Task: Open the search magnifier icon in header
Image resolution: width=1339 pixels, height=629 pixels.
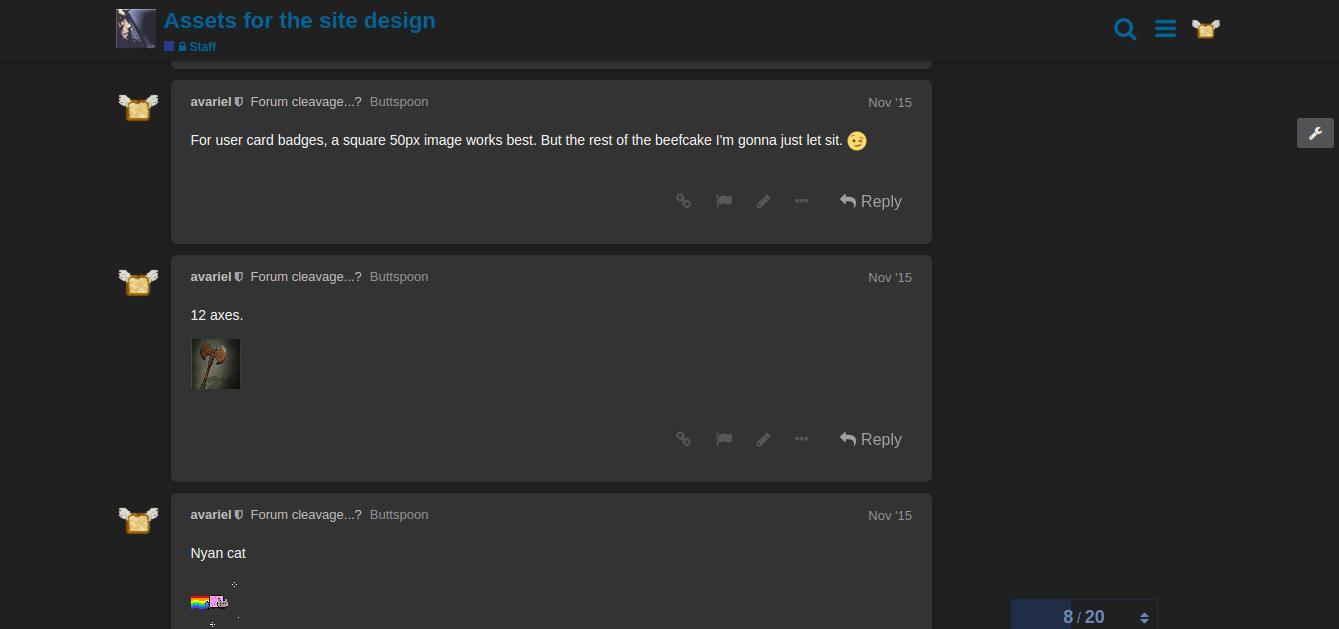Action: (x=1125, y=29)
